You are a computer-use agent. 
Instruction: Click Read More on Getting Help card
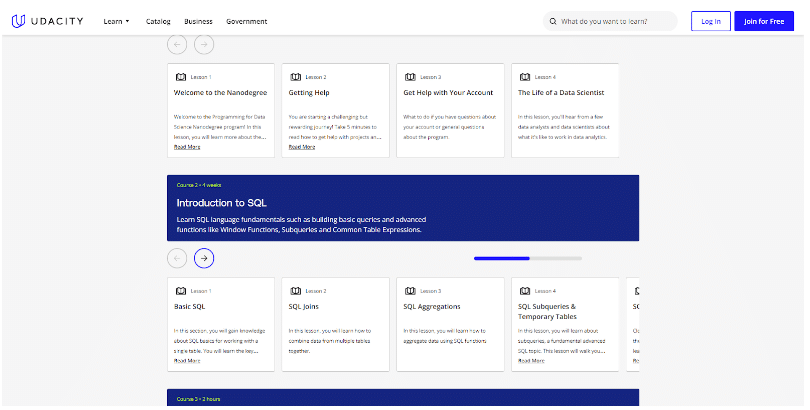[x=302, y=147]
